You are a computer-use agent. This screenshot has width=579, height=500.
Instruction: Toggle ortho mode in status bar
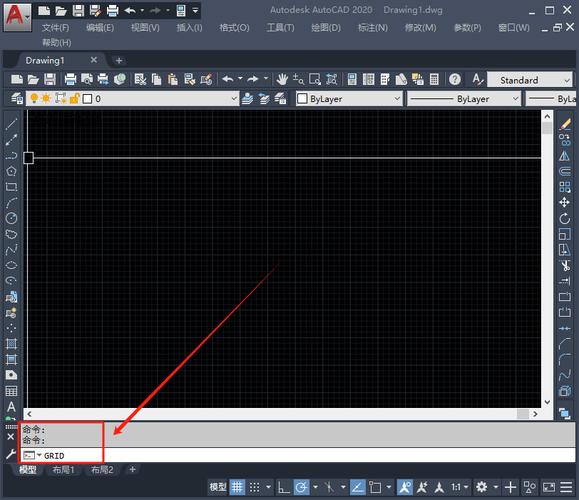tap(283, 487)
